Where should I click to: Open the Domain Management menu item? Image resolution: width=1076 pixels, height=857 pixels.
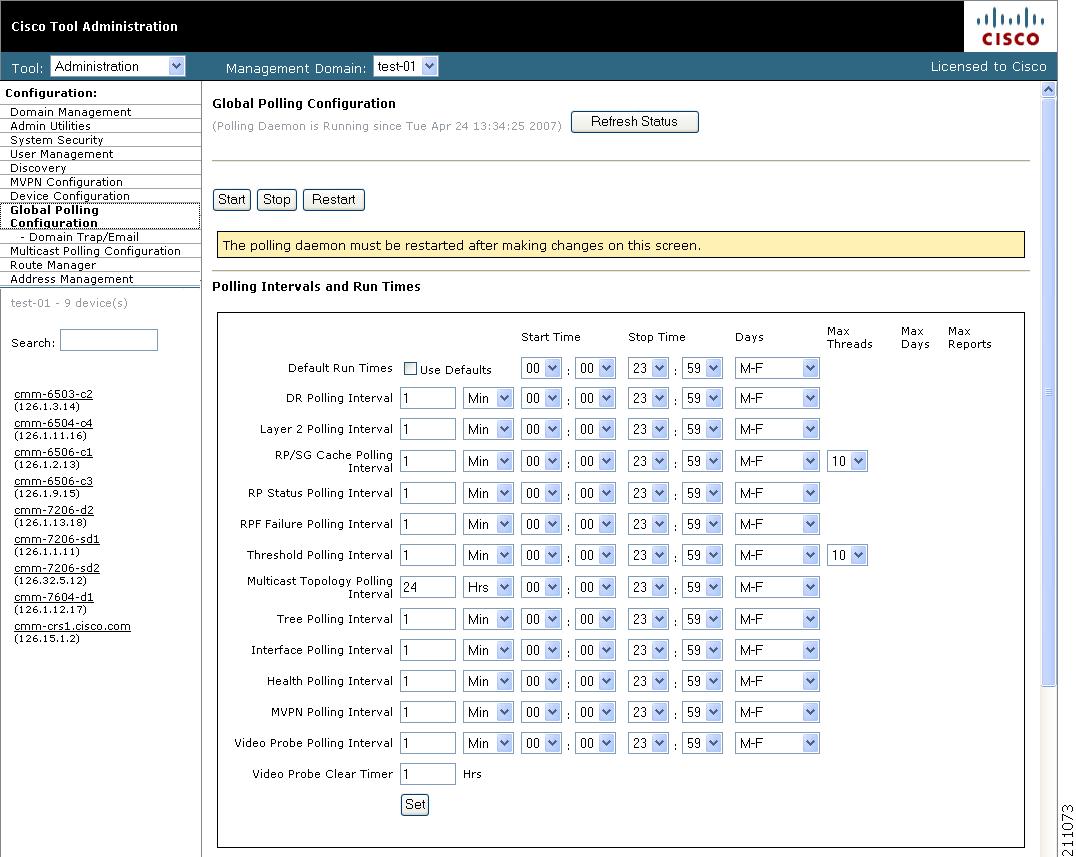pyautogui.click(x=70, y=112)
